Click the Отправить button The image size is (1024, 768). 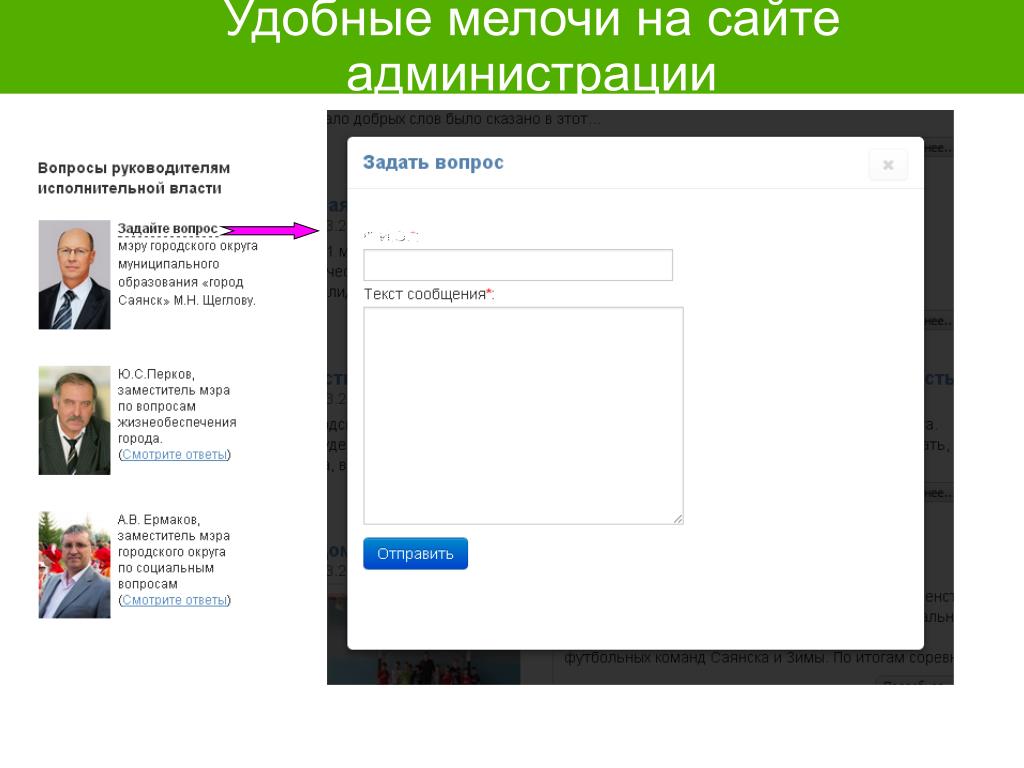(x=415, y=553)
